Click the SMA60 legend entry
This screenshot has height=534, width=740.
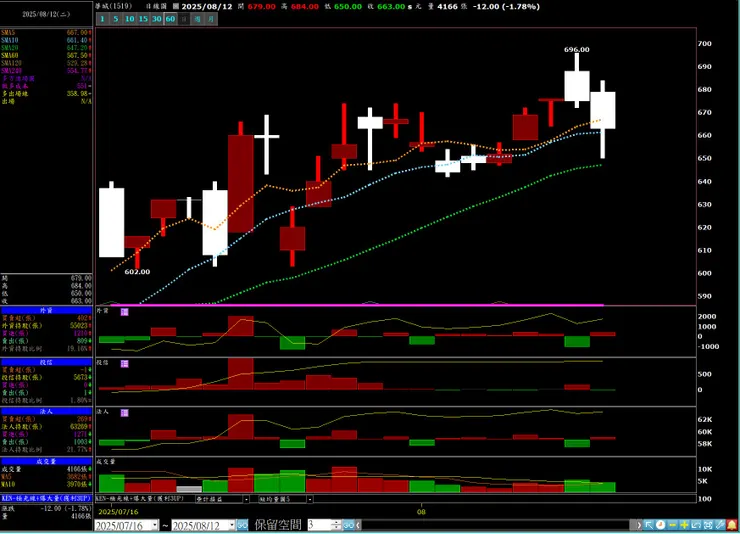tap(46, 55)
